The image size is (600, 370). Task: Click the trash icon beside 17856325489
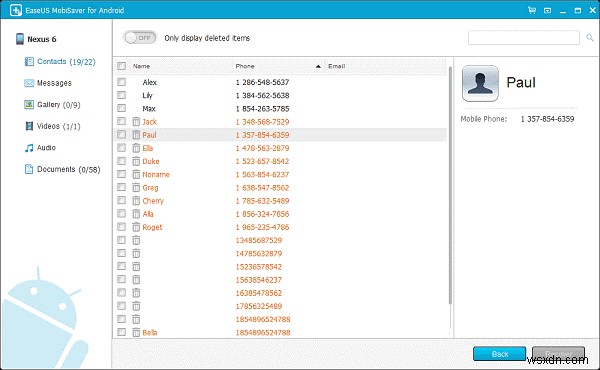[136, 306]
